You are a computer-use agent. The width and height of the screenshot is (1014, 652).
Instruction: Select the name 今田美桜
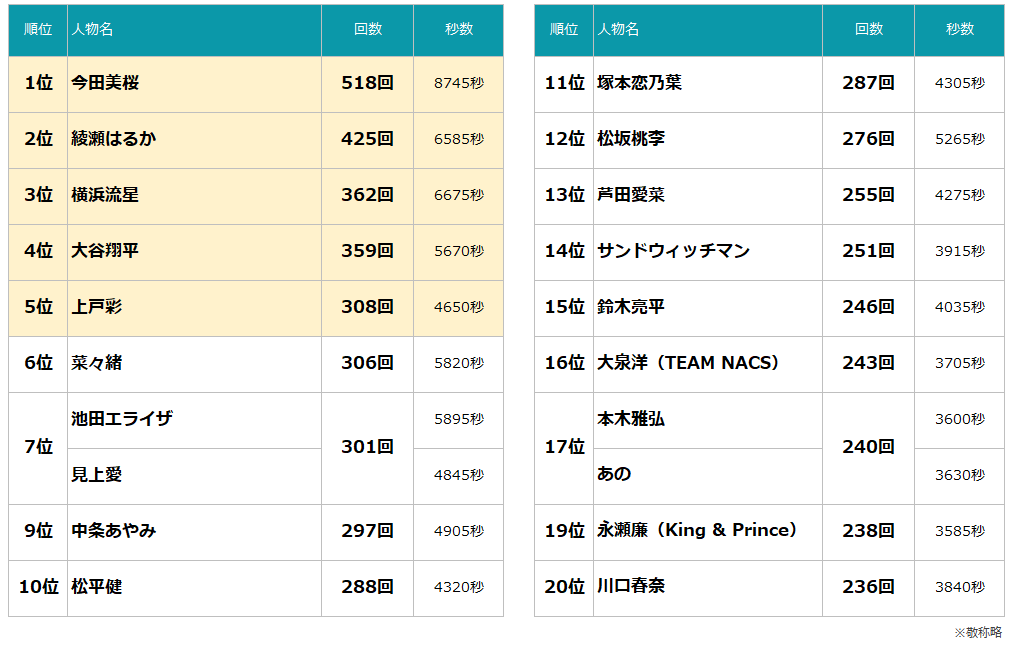coord(105,84)
